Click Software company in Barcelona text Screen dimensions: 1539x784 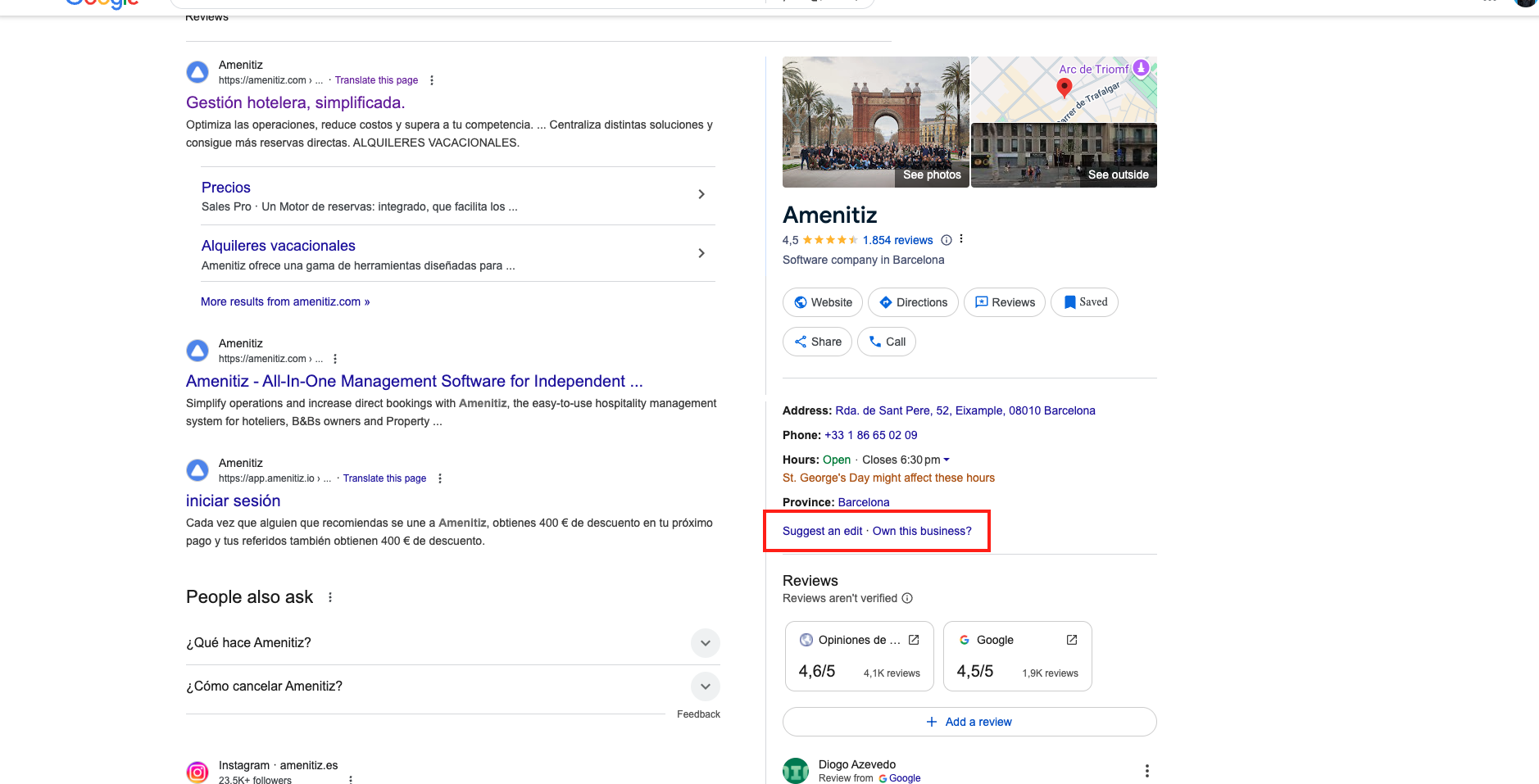tap(863, 260)
